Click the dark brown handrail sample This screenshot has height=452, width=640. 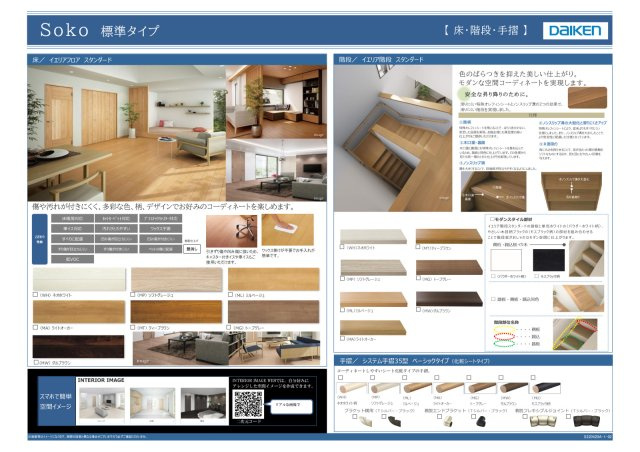[x=513, y=387]
